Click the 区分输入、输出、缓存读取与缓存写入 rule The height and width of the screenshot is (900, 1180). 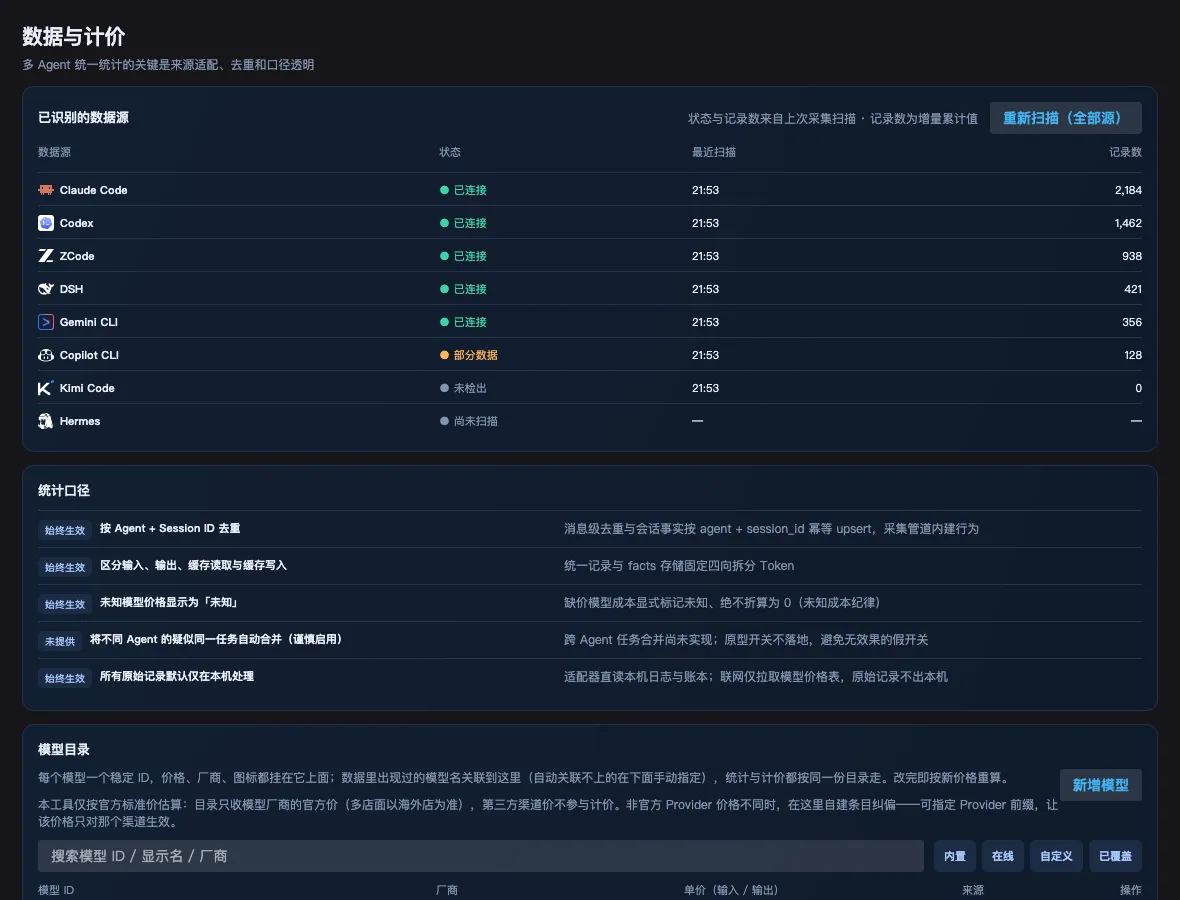[193, 565]
